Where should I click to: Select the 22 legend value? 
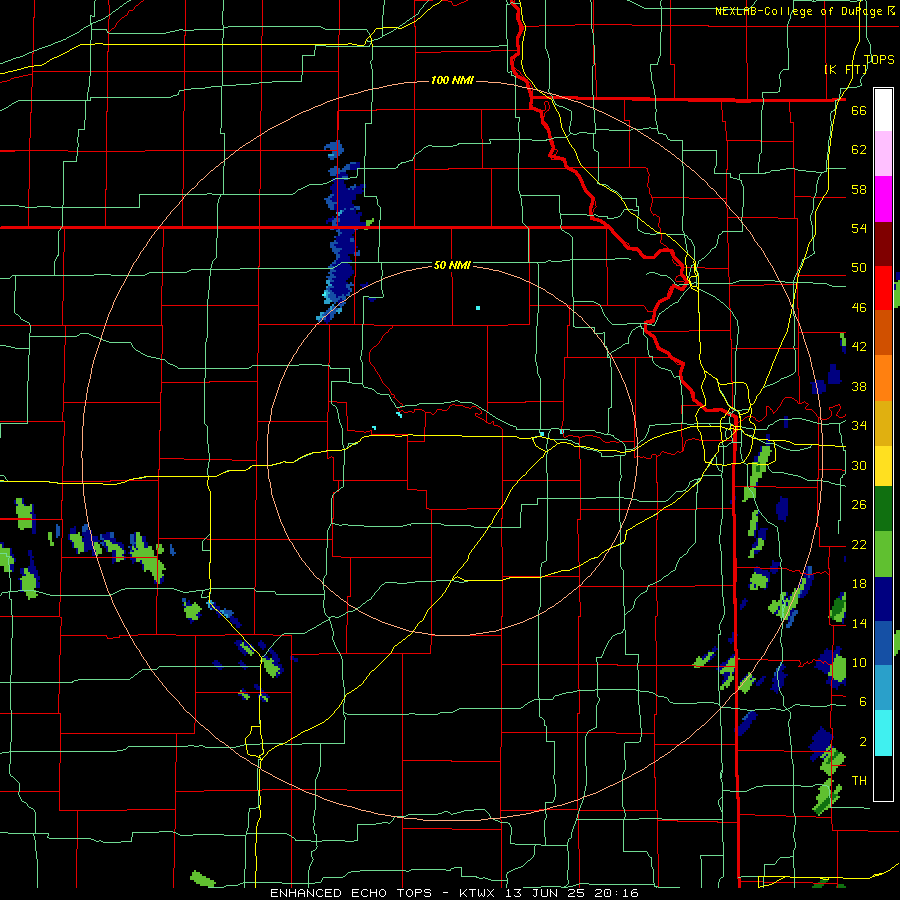[x=859, y=545]
